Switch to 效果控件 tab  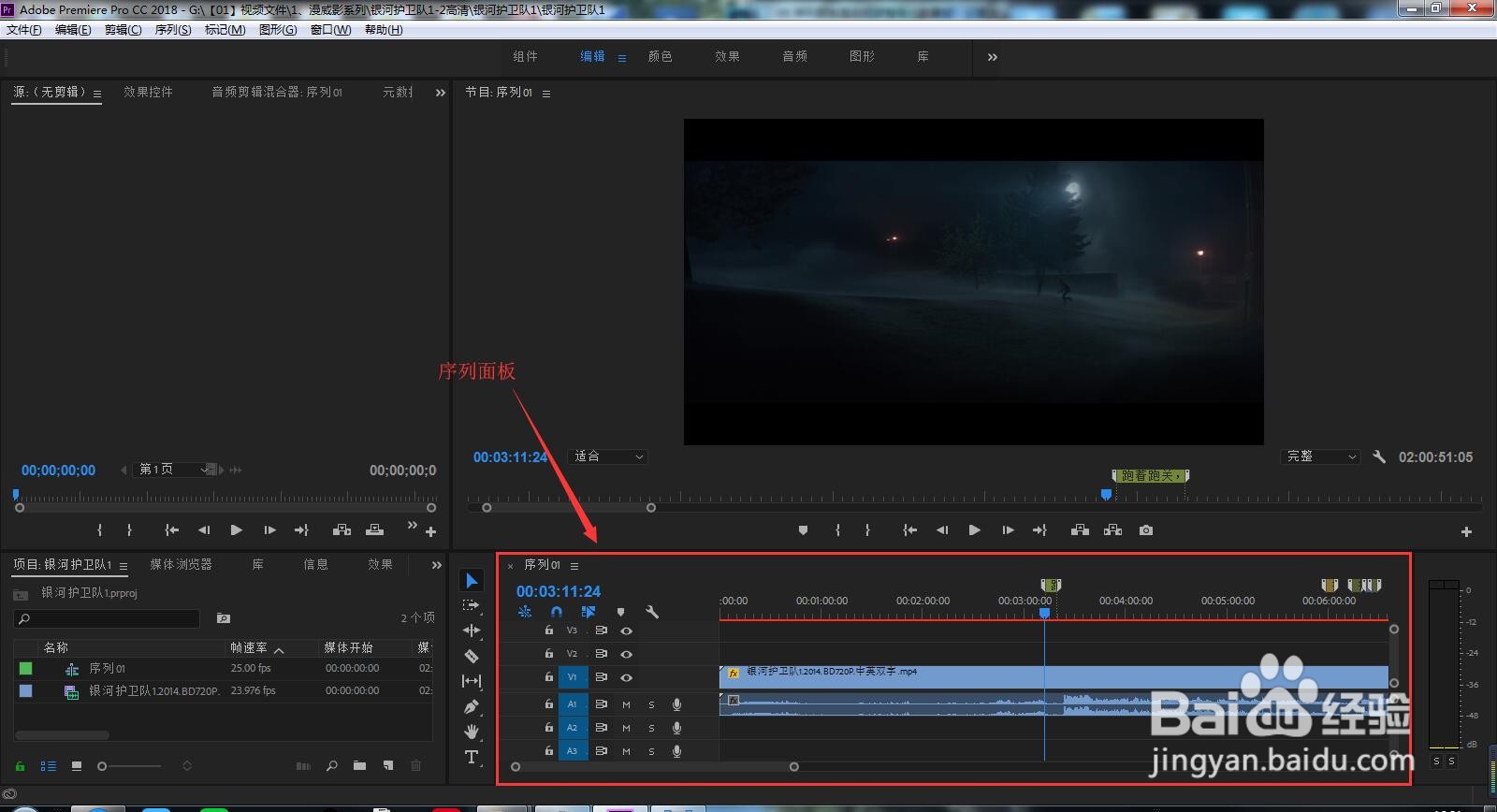click(x=148, y=92)
